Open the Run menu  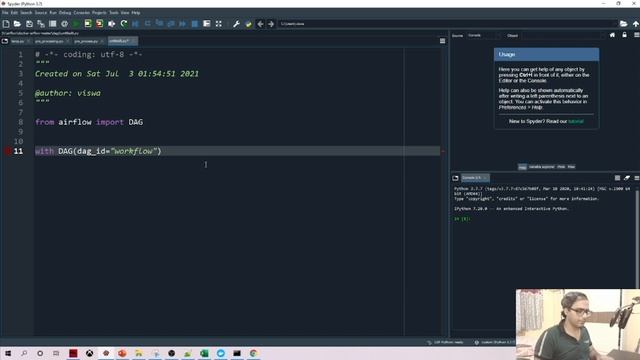pos(53,13)
